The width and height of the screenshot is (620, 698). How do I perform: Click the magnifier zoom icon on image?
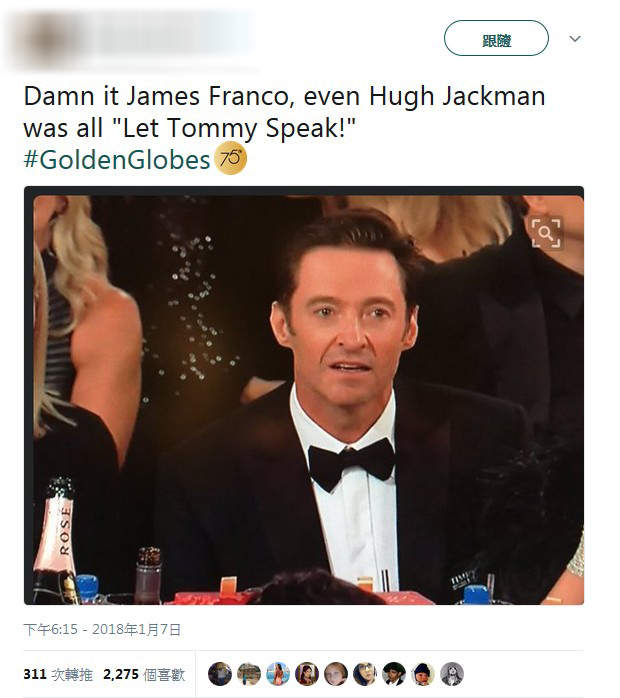click(x=546, y=233)
